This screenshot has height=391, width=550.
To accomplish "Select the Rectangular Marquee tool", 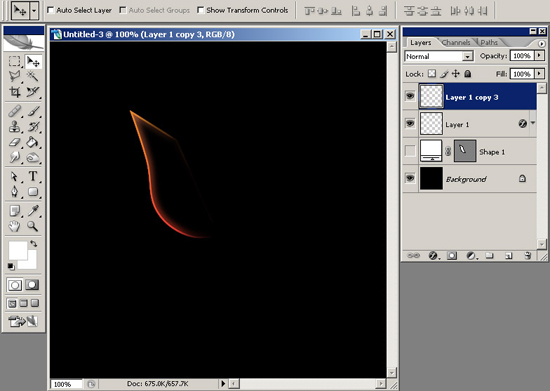I will (14, 61).
